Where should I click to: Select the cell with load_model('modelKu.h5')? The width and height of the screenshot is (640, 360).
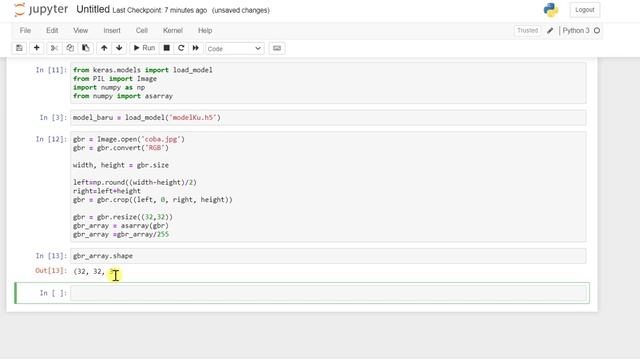[x=328, y=118]
